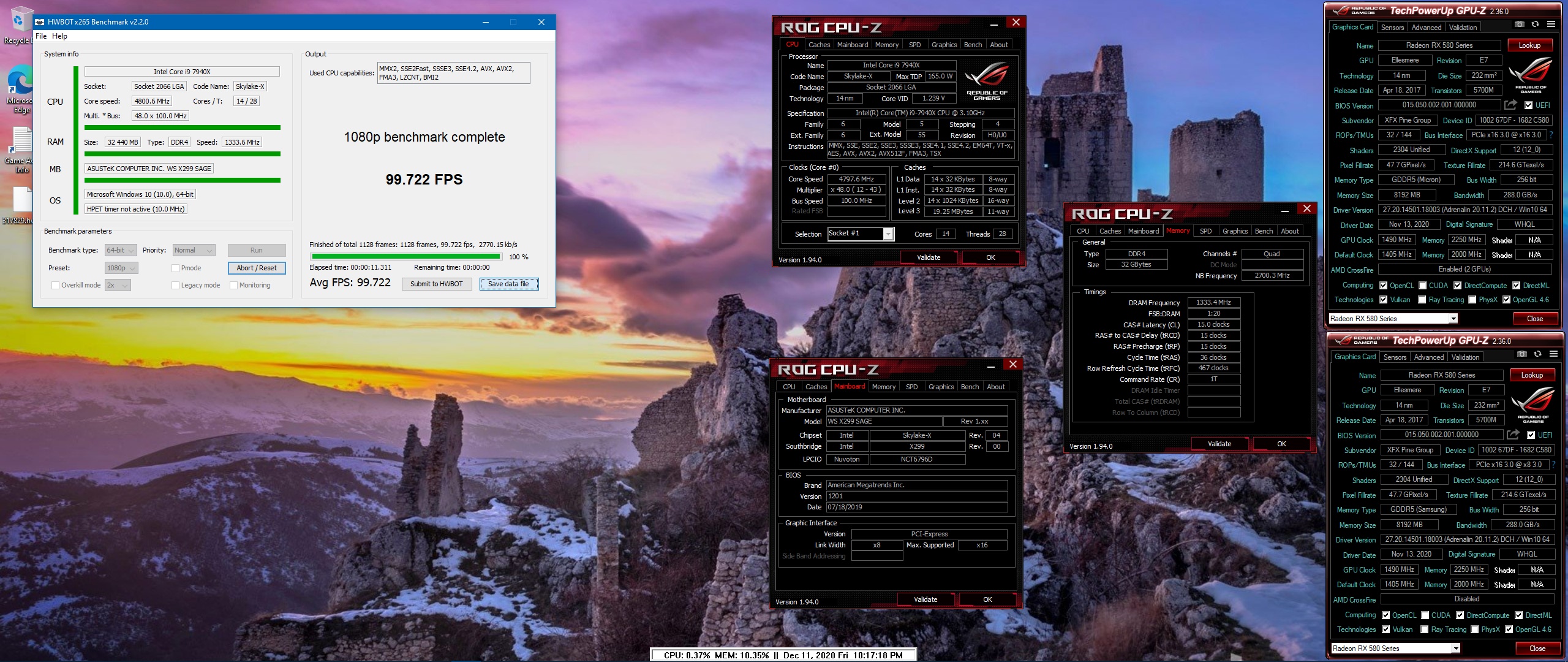Open GPU selector dropdown in upper GPU-Z
1568x662 pixels.
point(1393,319)
